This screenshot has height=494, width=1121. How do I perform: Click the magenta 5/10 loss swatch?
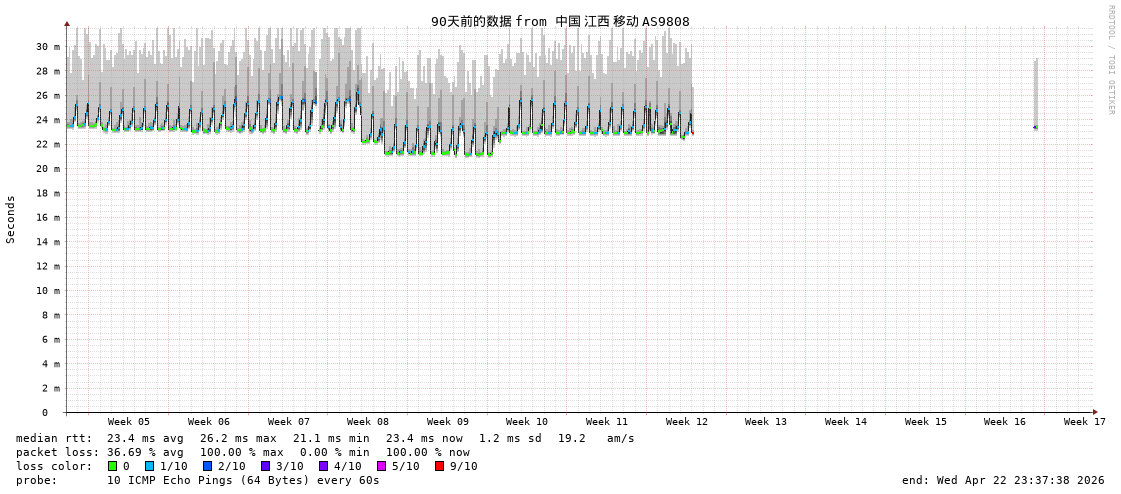(381, 466)
